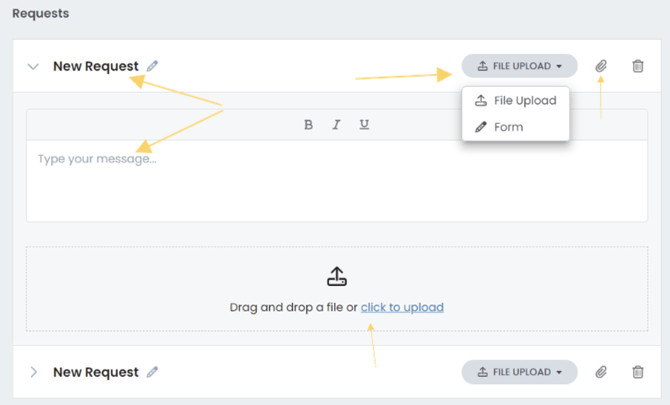670x405 pixels.
Task: Edit the first New Request title pencil
Action: pyautogui.click(x=153, y=66)
